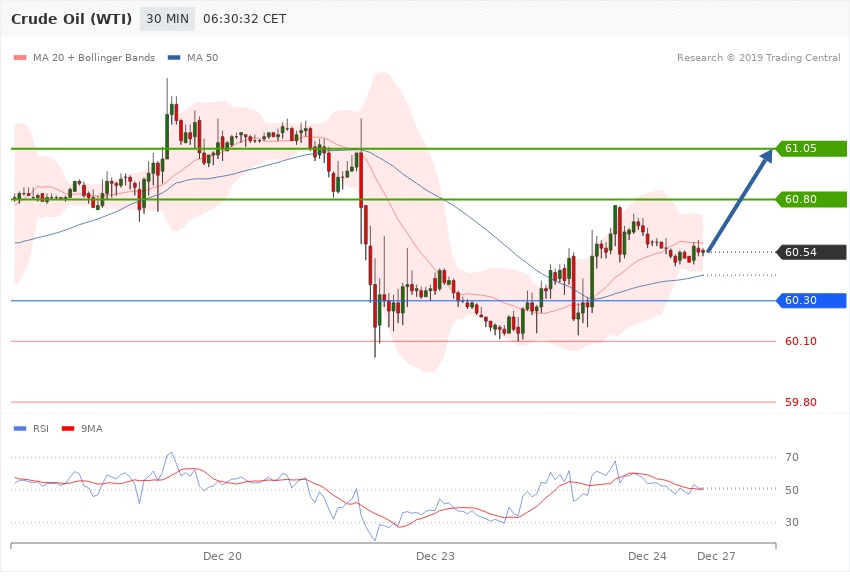850x576 pixels.
Task: Select the Dec 24 date marker
Action: 647,555
